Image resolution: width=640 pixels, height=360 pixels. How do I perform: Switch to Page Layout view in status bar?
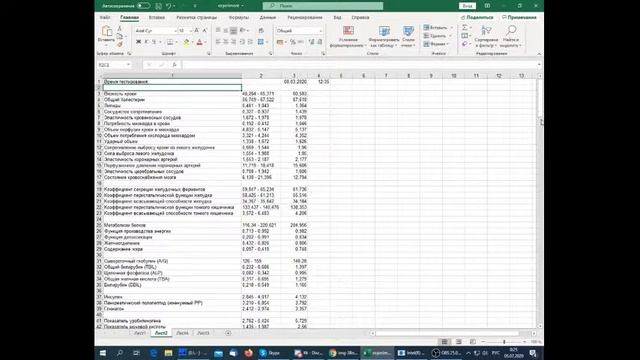(459, 342)
